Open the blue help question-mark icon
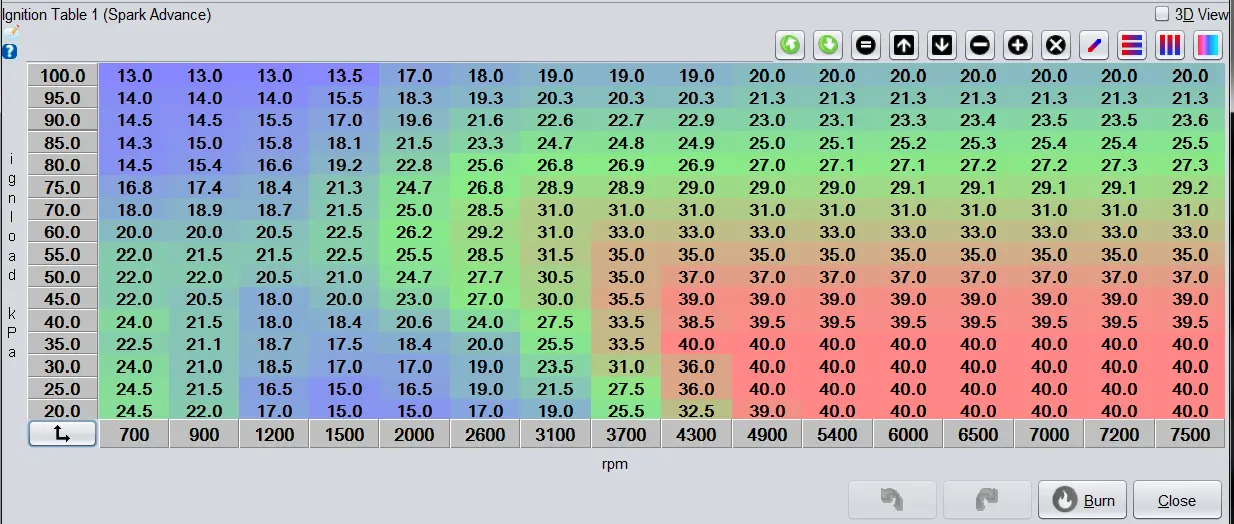1234x524 pixels. coord(10,51)
